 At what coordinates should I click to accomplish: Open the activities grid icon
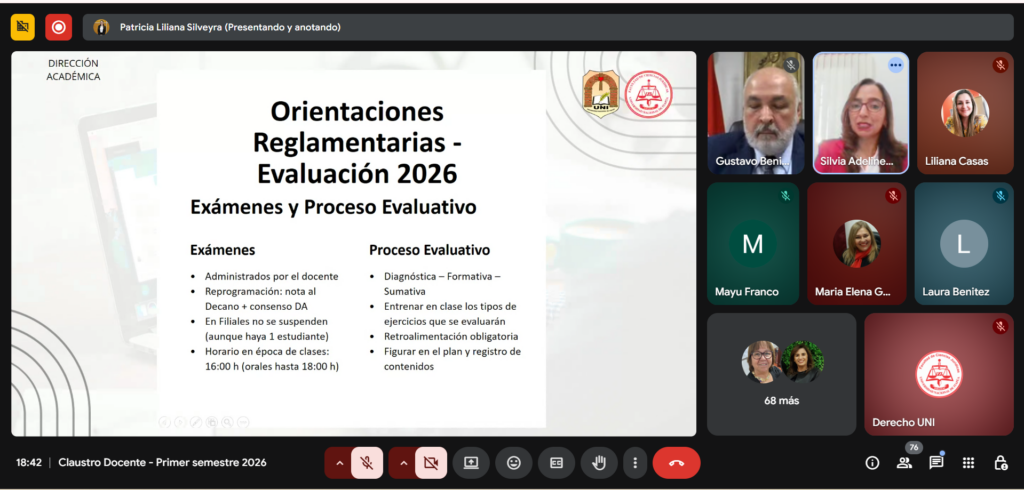point(968,463)
